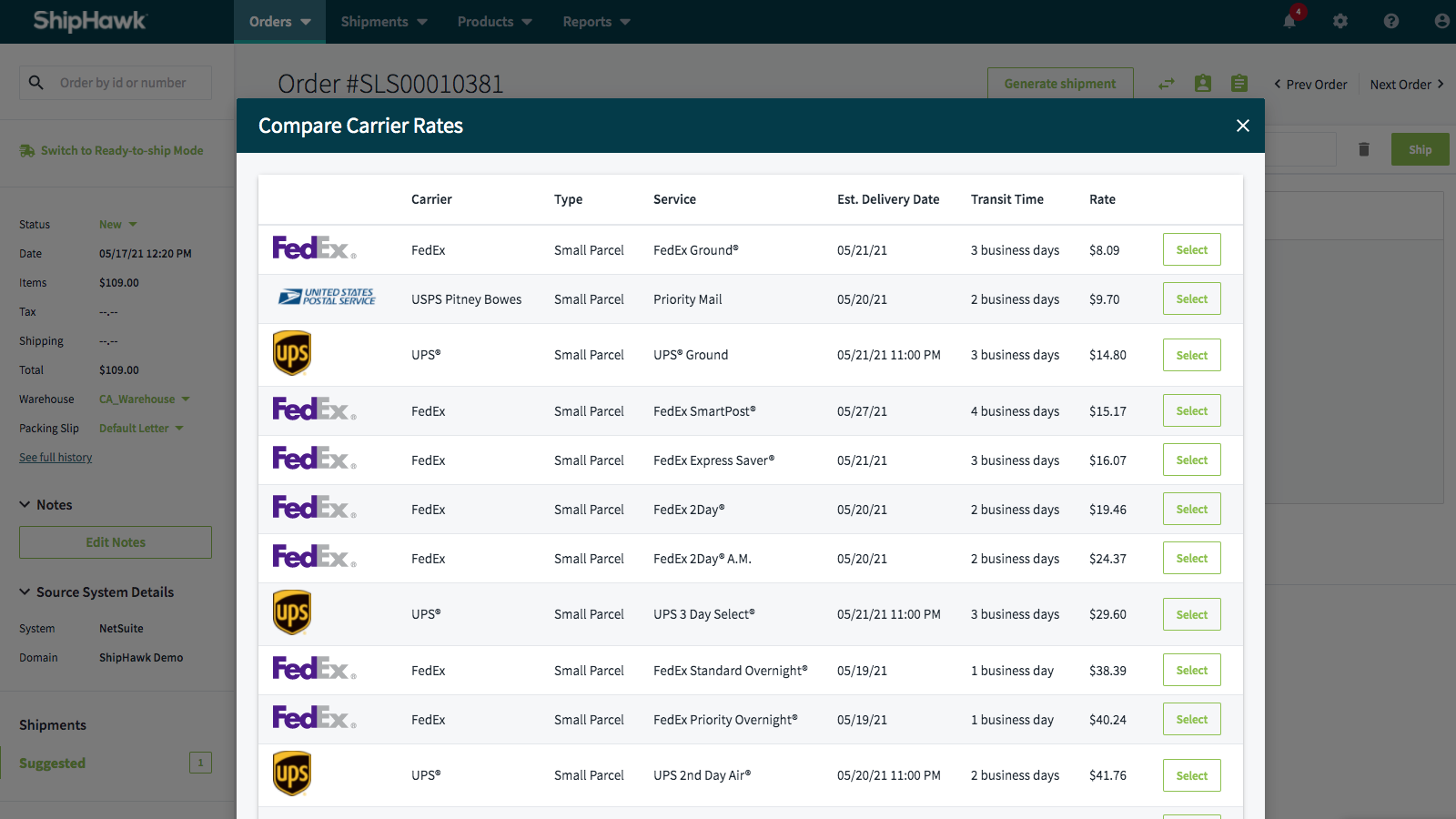Open the user account profile icon
Image resolution: width=1456 pixels, height=819 pixels.
[x=1441, y=21]
